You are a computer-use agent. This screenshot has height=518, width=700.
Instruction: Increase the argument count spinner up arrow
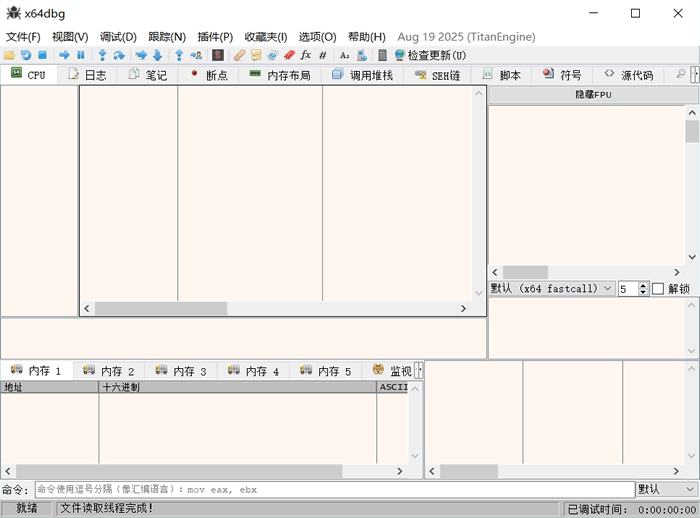tap(643, 285)
